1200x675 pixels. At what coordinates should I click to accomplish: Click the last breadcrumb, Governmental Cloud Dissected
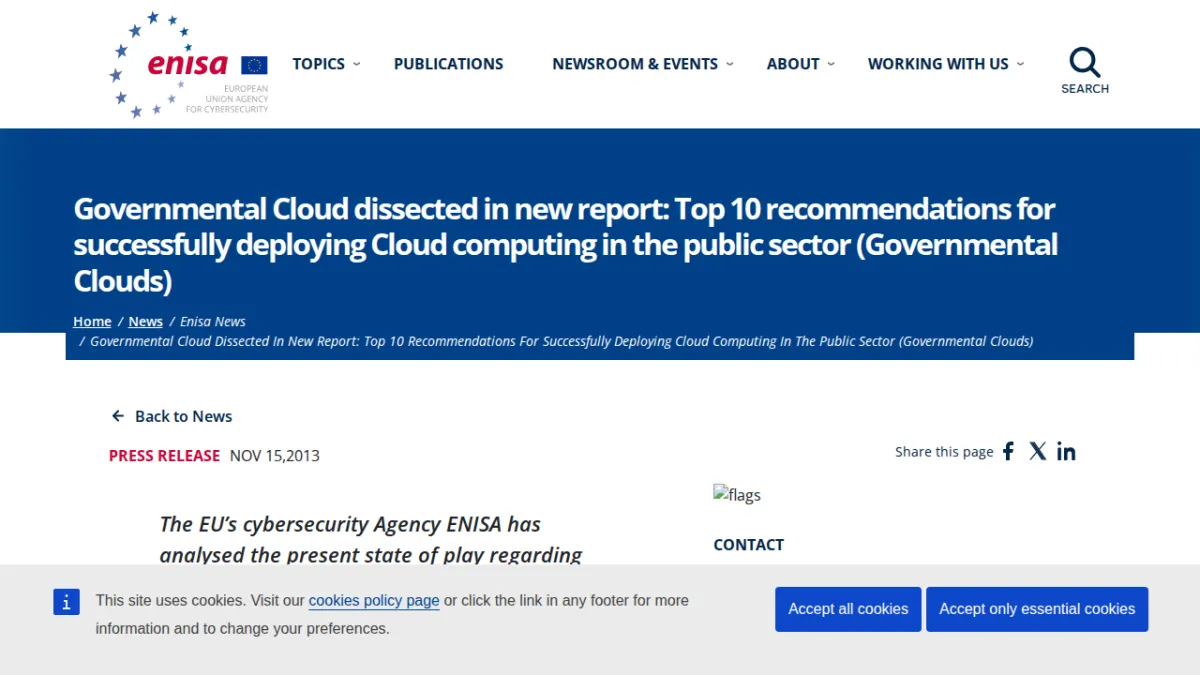point(562,341)
